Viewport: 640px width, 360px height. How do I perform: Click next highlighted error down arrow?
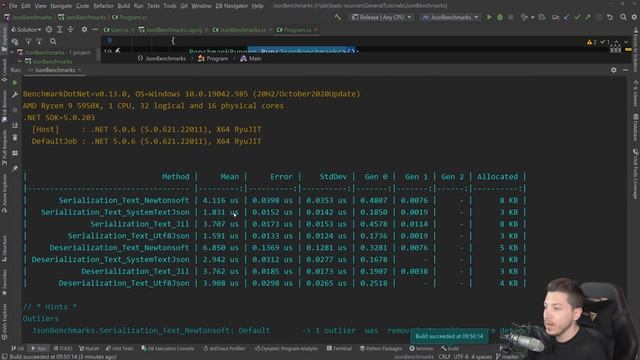point(626,42)
